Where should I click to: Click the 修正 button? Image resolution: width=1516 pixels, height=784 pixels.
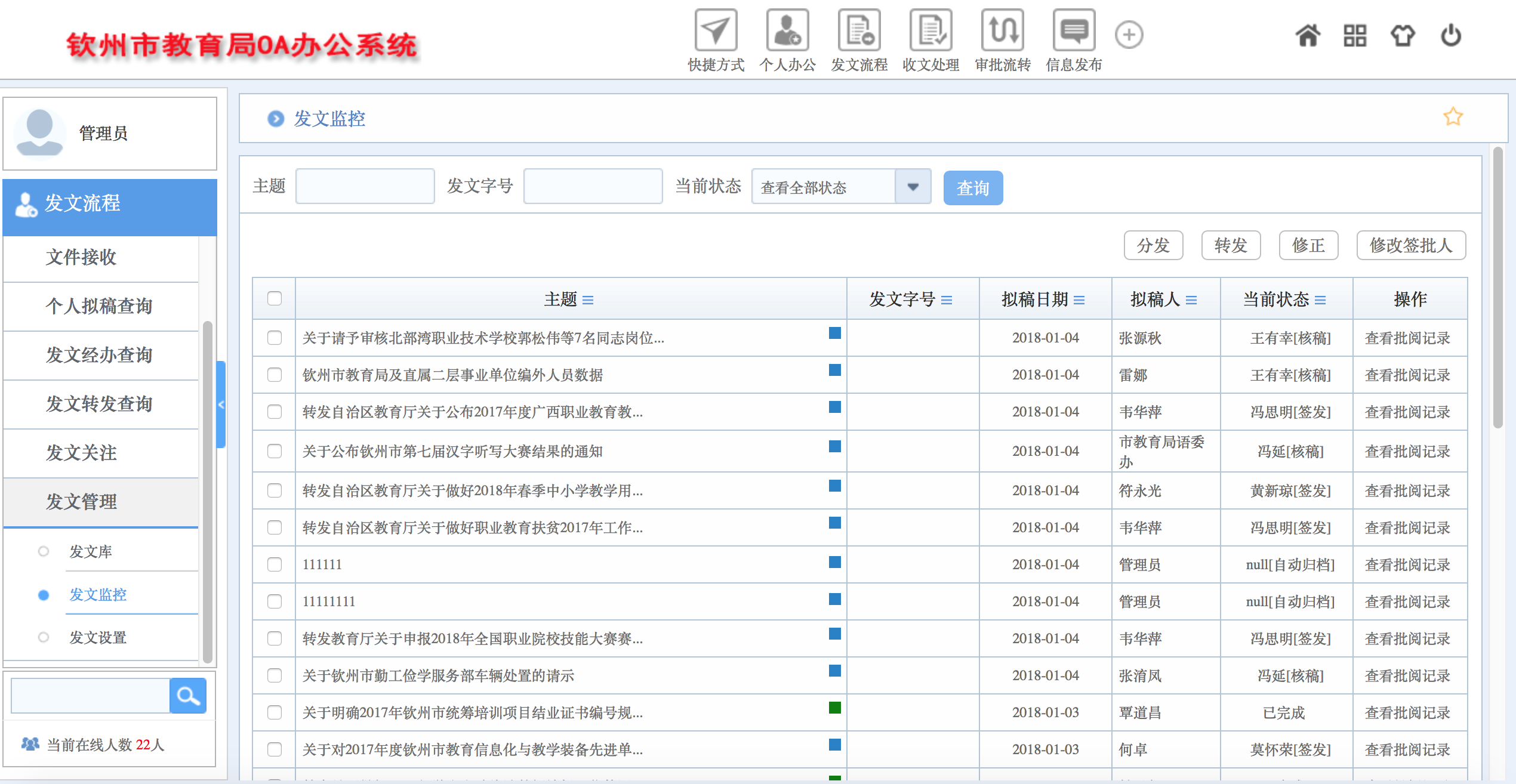1308,245
